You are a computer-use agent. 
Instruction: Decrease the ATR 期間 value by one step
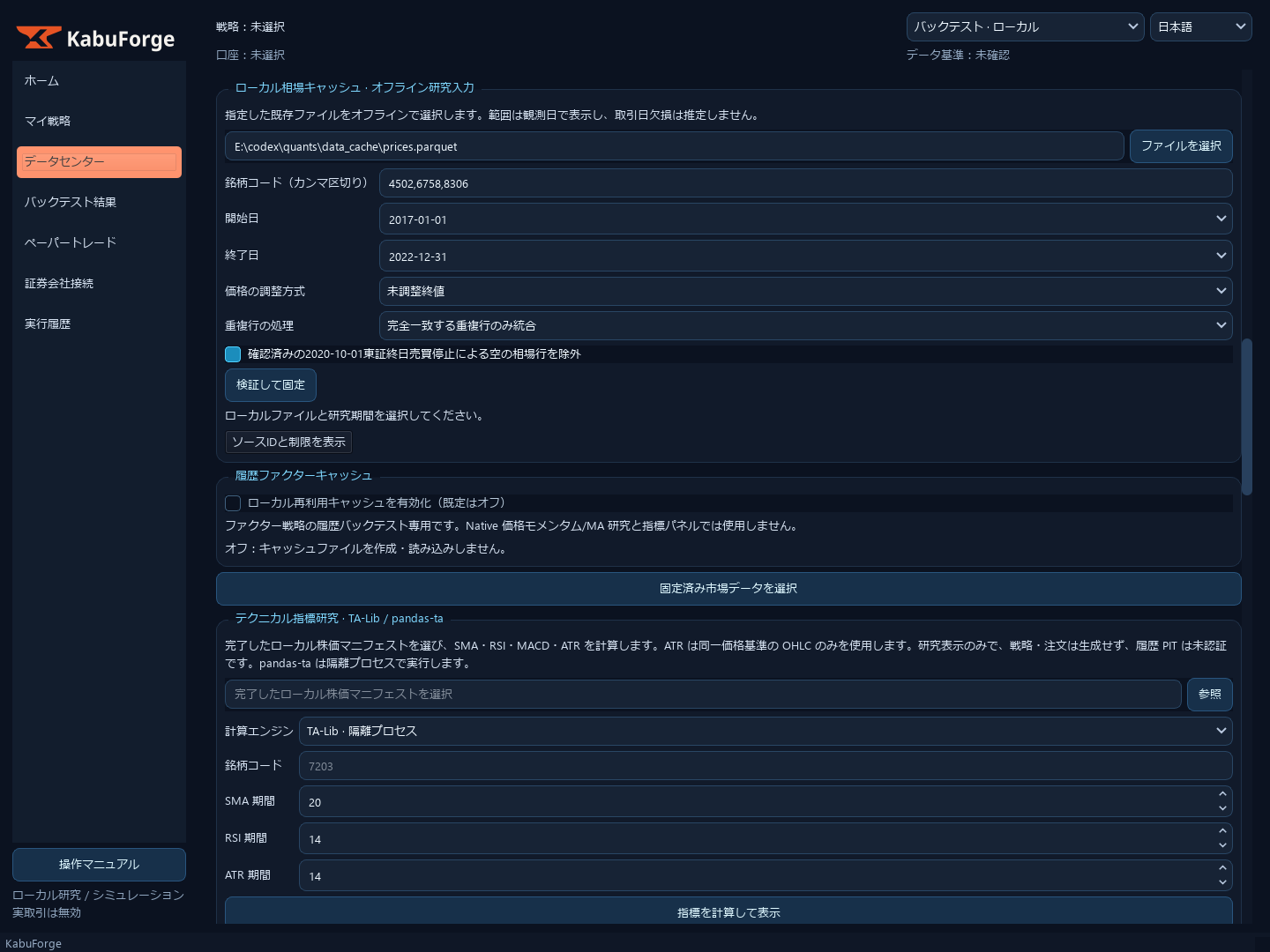click(x=1222, y=882)
